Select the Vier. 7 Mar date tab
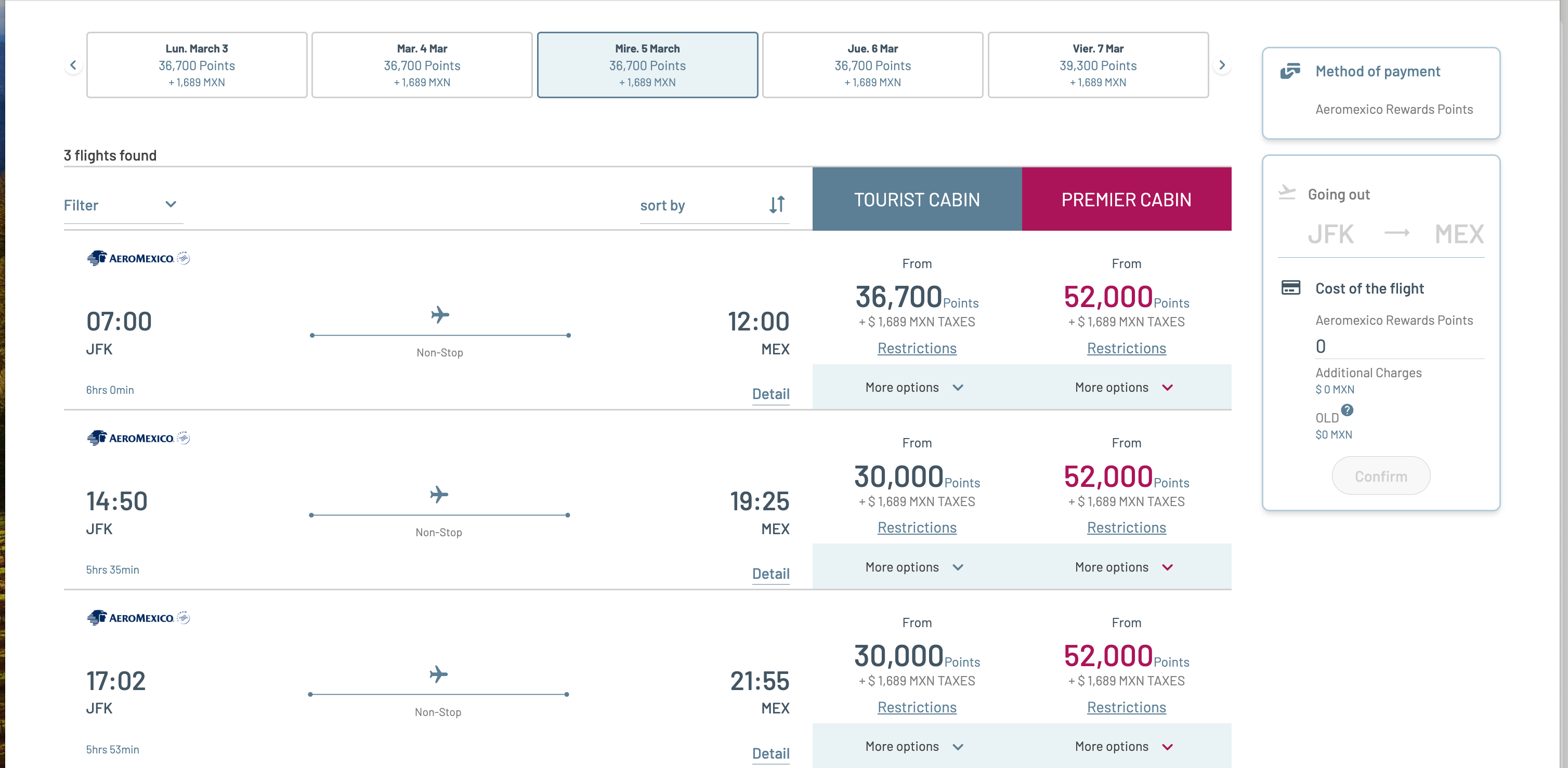This screenshot has width=1568, height=768. click(1097, 65)
